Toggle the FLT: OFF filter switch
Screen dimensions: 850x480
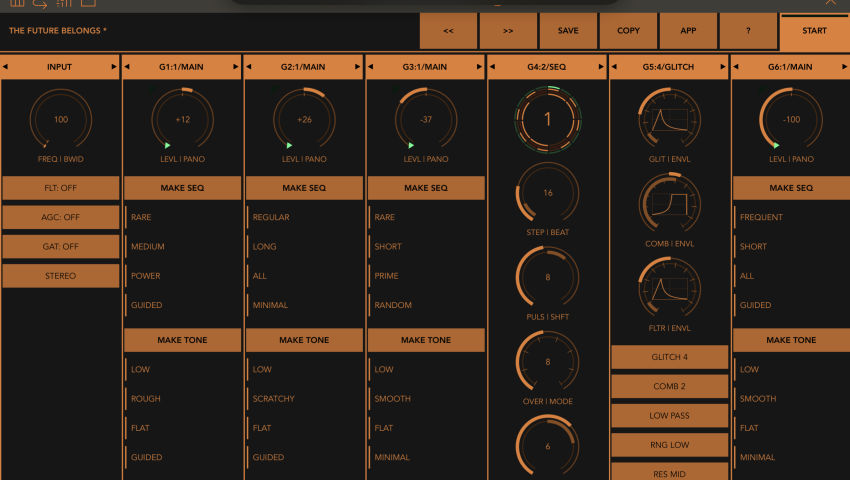pyautogui.click(x=61, y=188)
